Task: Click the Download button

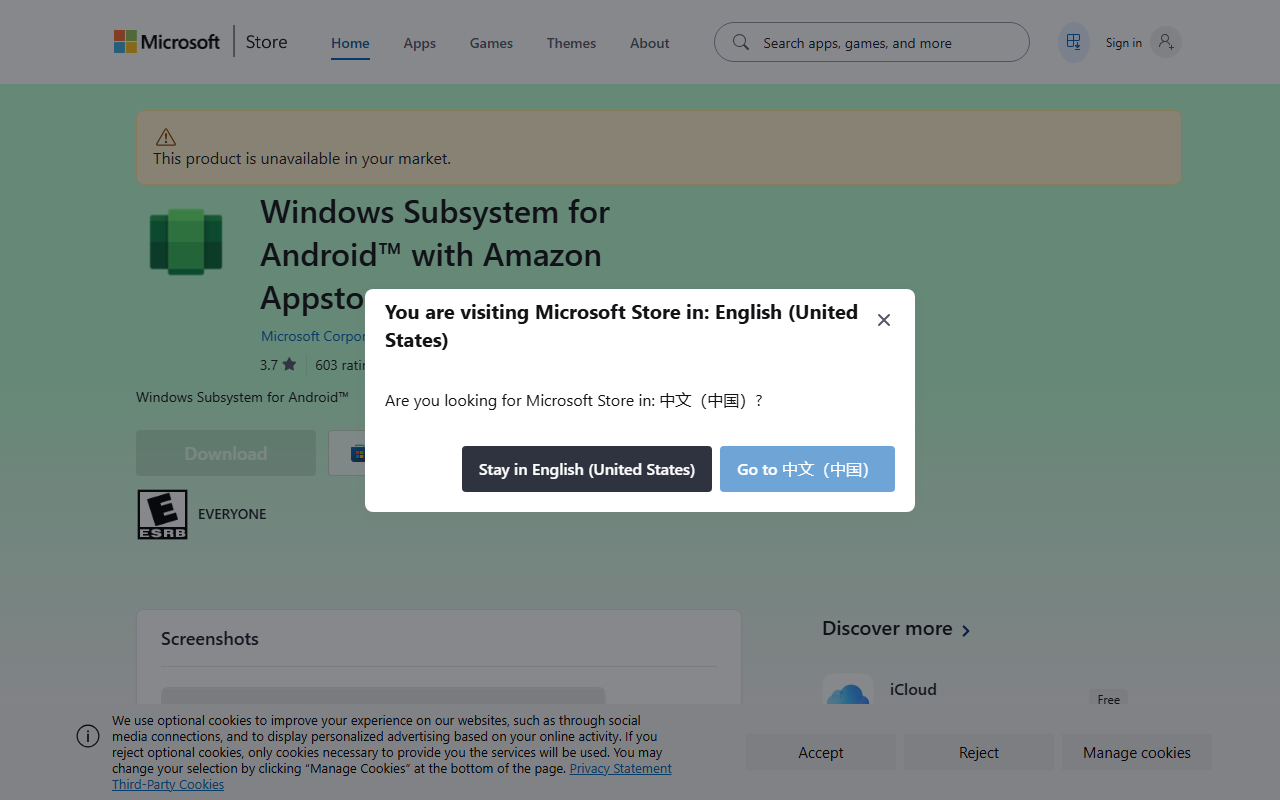Action: 226,453
